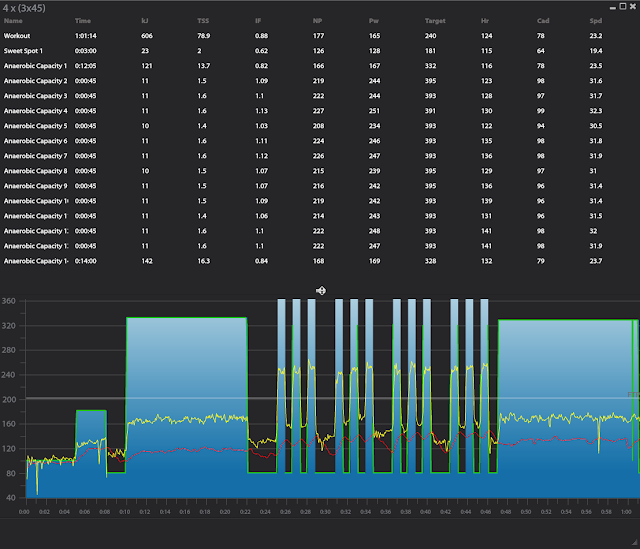This screenshot has width=640, height=549.
Task: Click the Cad column header
Action: pyautogui.click(x=543, y=20)
